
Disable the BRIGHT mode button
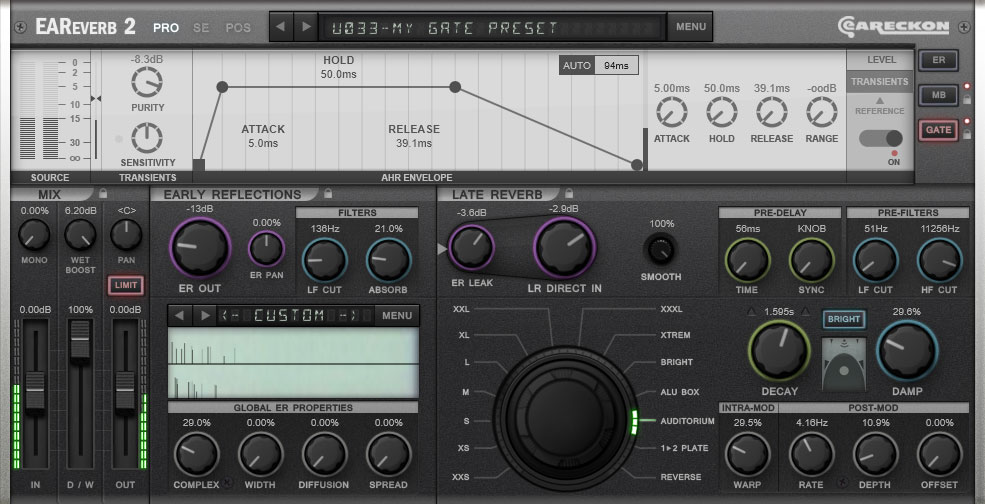(x=843, y=319)
